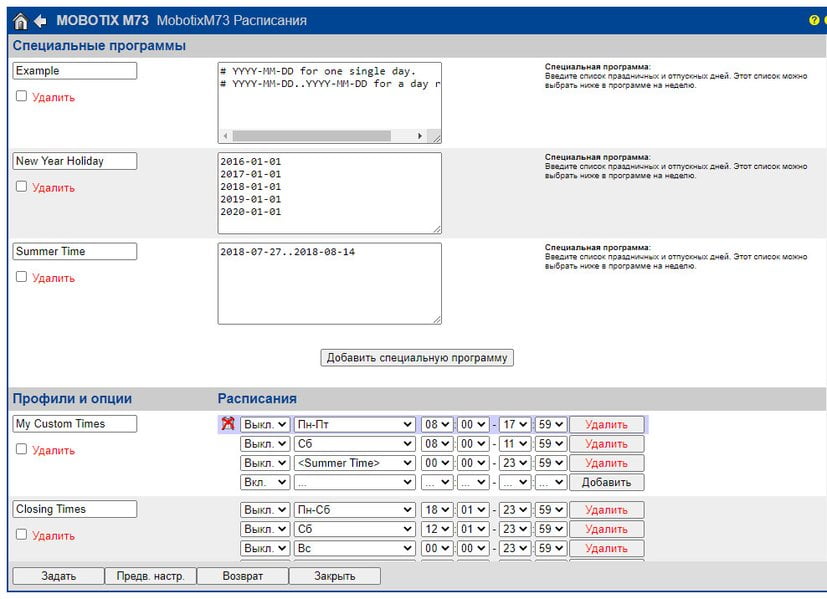Open the Пн-Пт weekday dropdown
Screen dimensions: 827x599
tap(354, 424)
